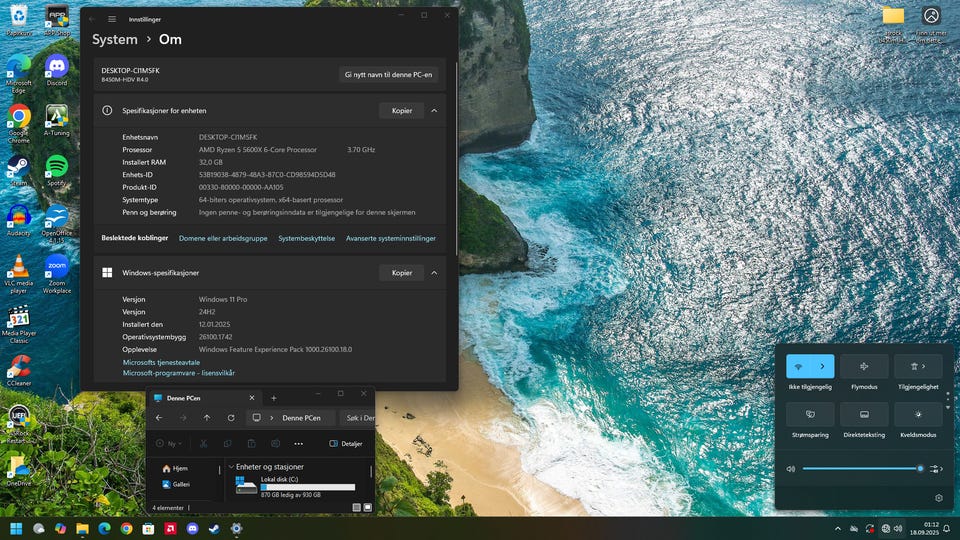The height and width of the screenshot is (540, 960).
Task: Collapse the Enheter og stasjoner group
Action: [x=232, y=467]
